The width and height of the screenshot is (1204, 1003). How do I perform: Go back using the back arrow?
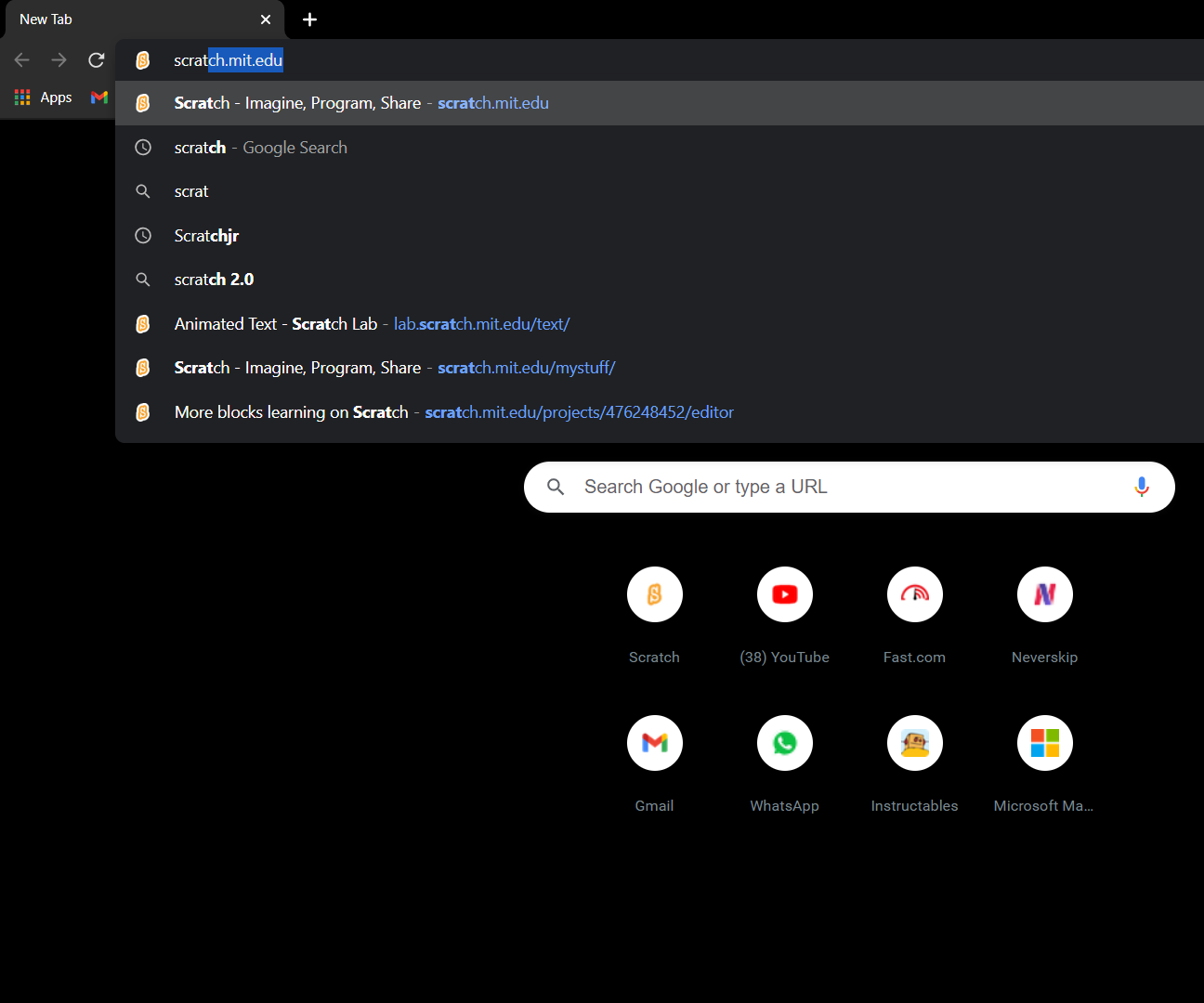pyautogui.click(x=22, y=60)
